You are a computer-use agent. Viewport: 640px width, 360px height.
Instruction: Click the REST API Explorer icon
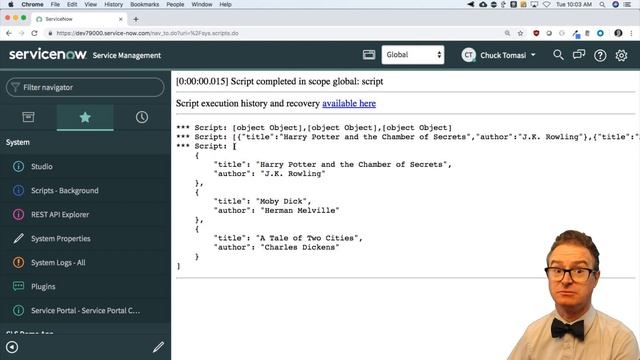click(x=18, y=215)
